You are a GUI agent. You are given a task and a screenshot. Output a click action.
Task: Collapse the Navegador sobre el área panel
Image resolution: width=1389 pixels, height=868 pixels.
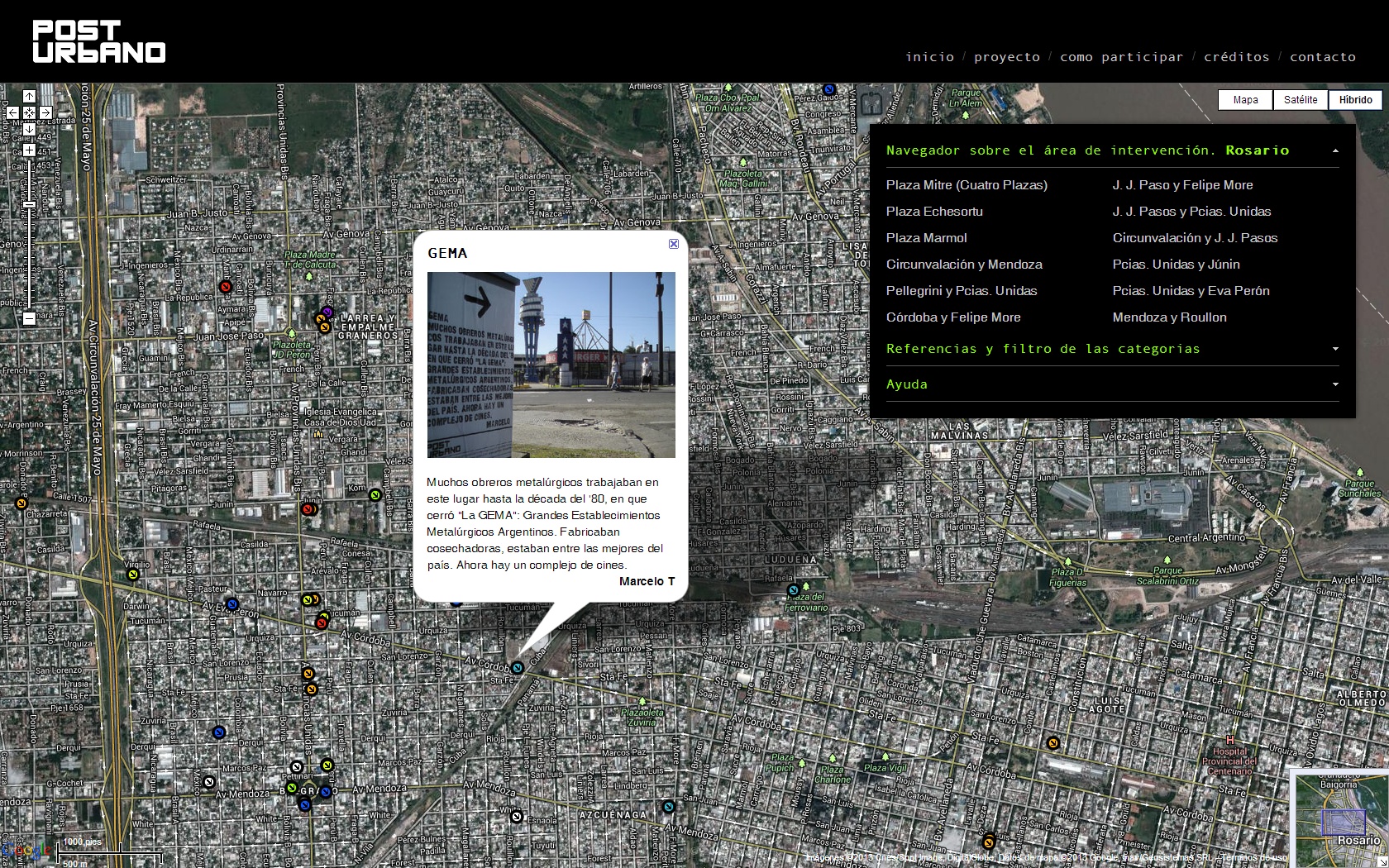(1335, 151)
